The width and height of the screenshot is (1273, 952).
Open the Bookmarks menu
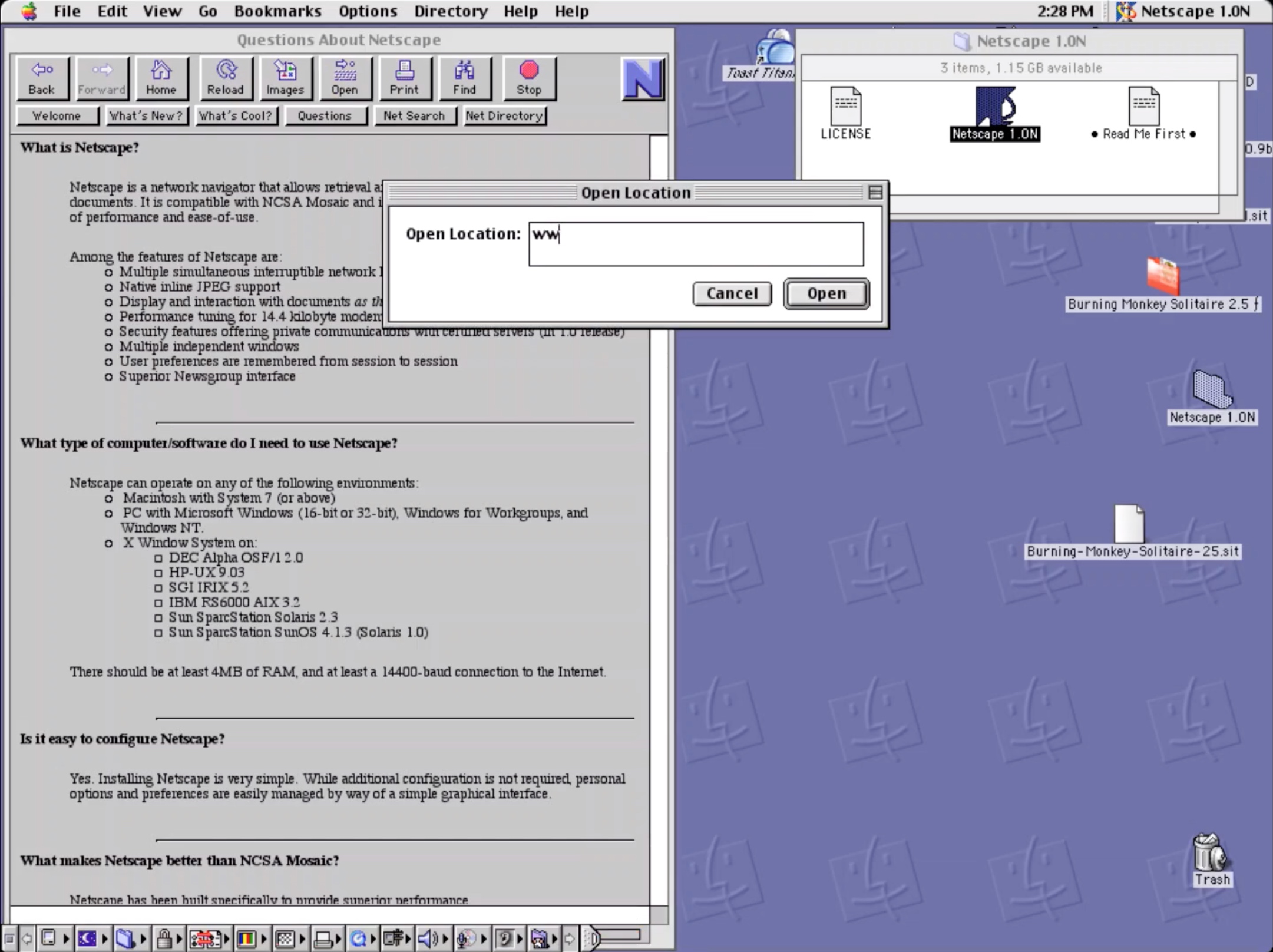(x=277, y=11)
